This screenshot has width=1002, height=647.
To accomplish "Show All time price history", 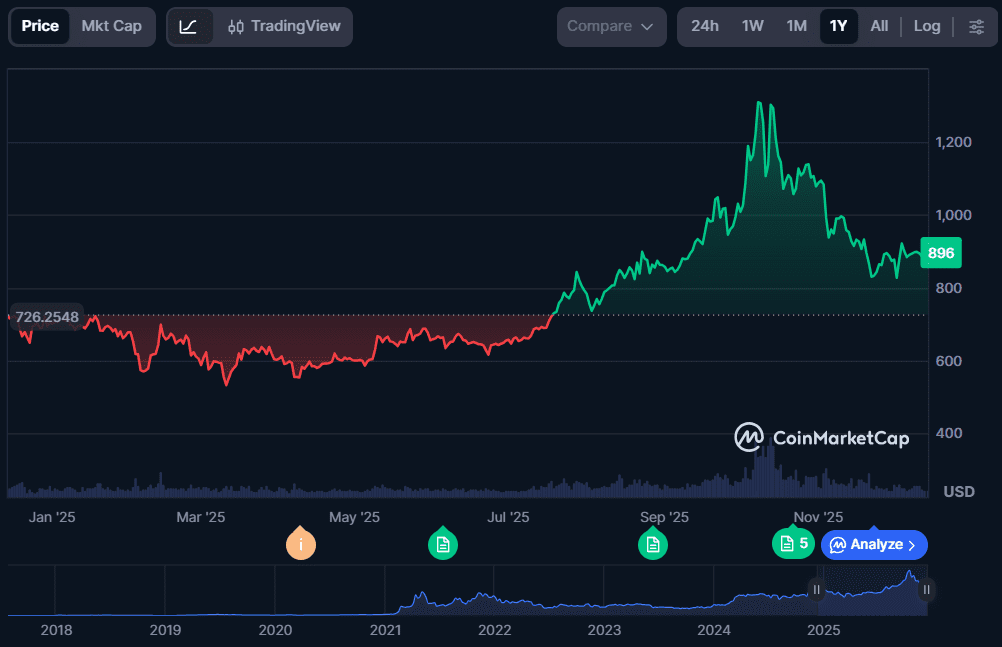I will [878, 26].
